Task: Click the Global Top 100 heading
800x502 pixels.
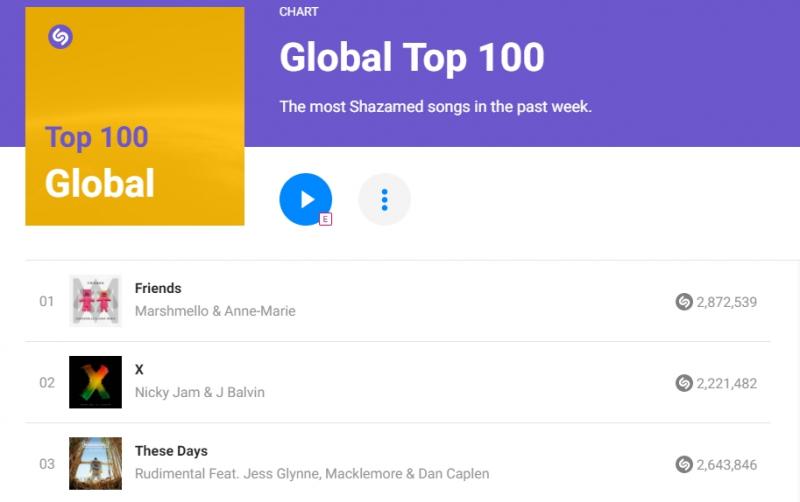Action: (412, 58)
